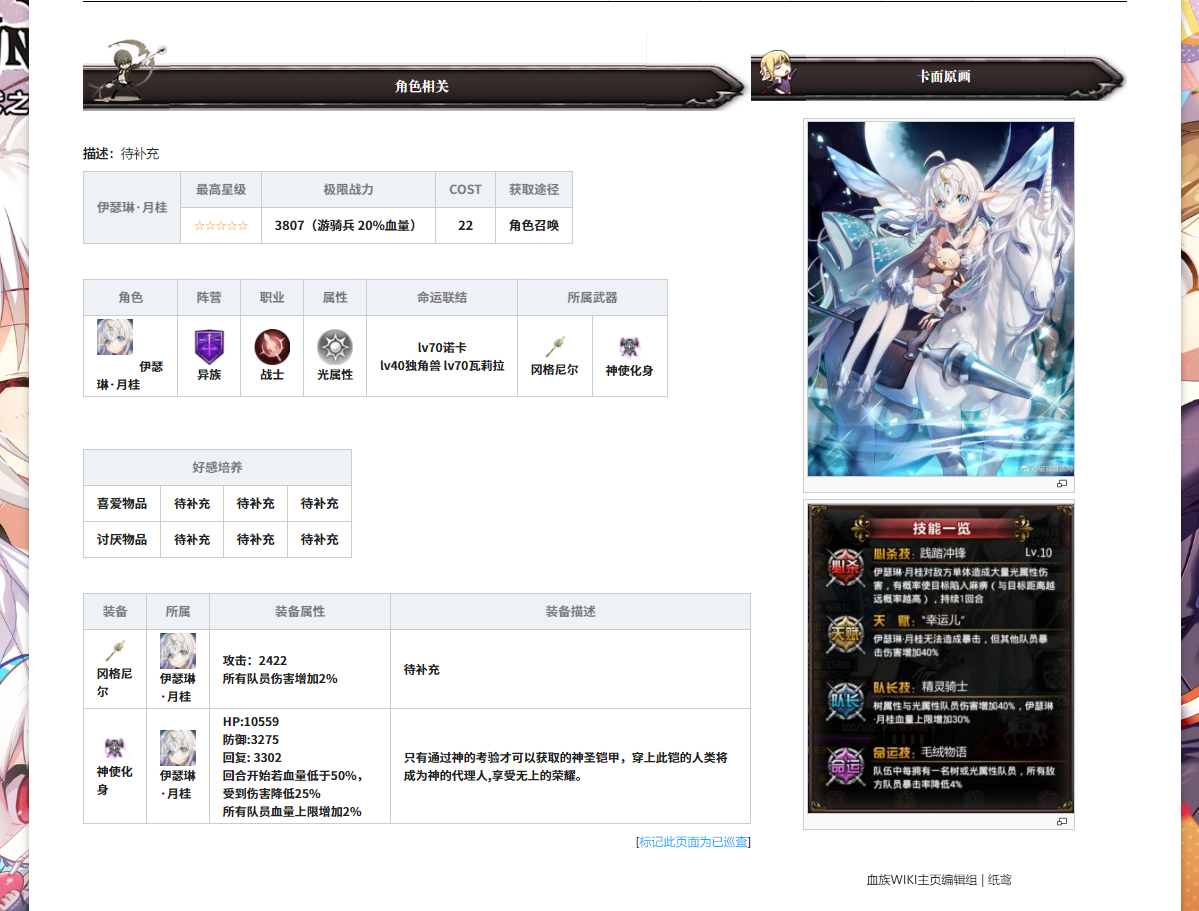Click avatar in 所属 column of 神使化身 row

178,748
